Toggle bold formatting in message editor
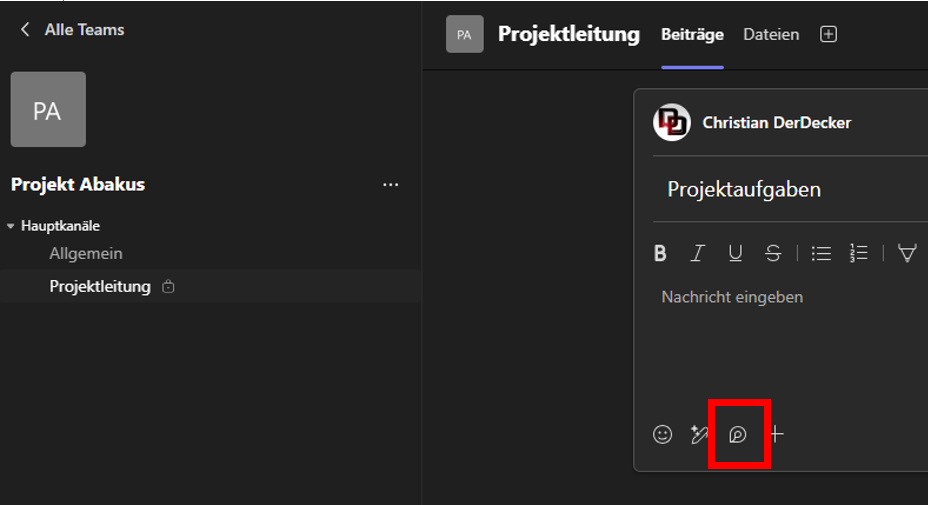Viewport: 928px width, 505px height. pos(660,253)
